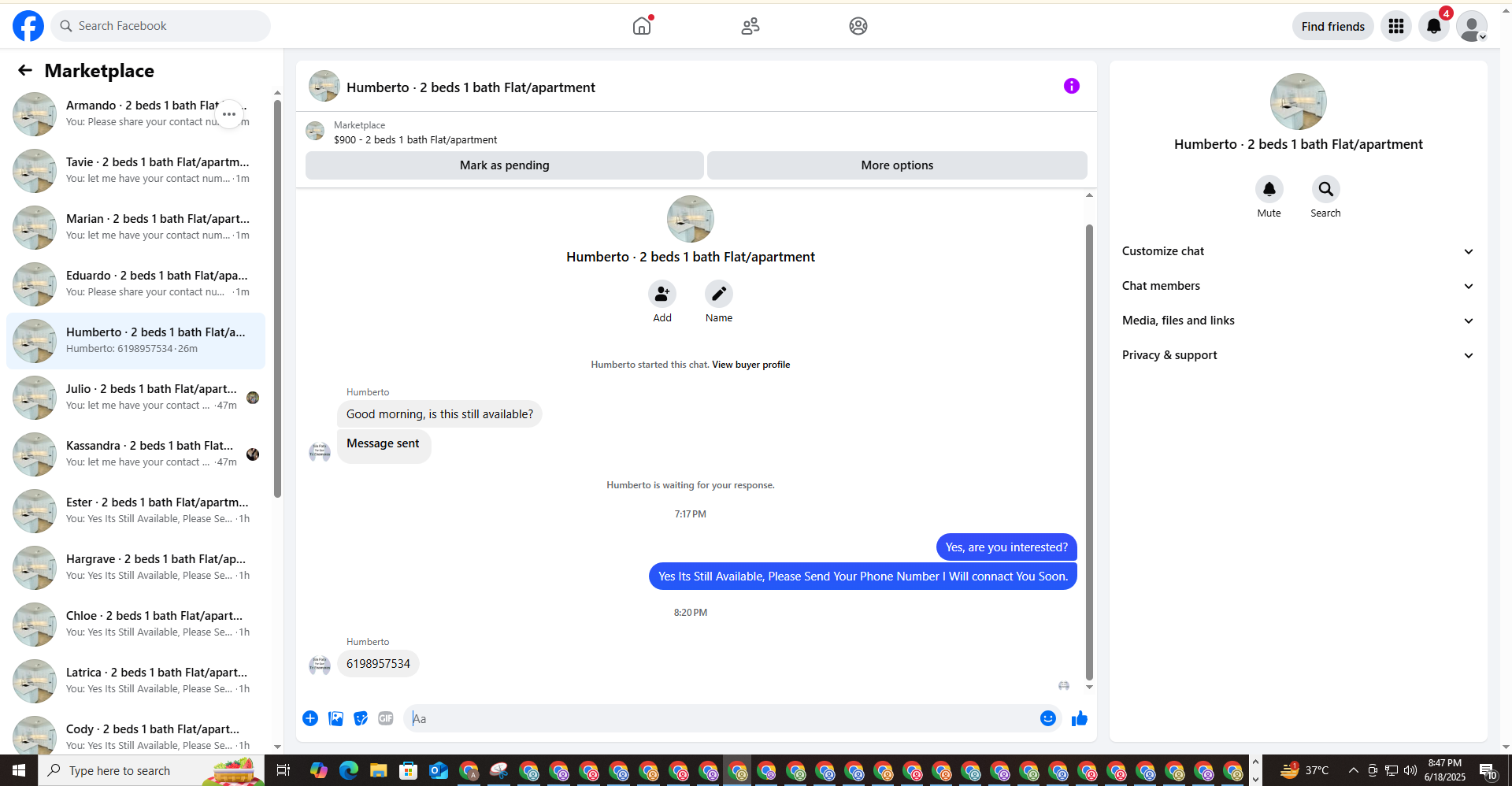1512x786 pixels.
Task: Open Tavie's conversation
Action: [135, 171]
